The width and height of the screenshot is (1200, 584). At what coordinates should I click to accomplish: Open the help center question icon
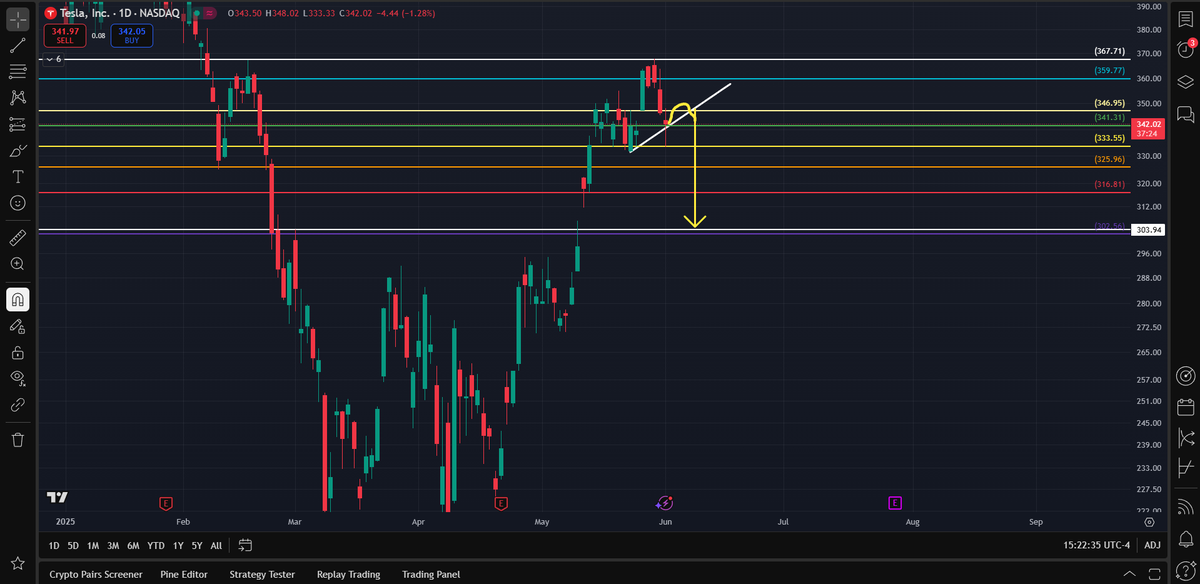pos(1186,571)
